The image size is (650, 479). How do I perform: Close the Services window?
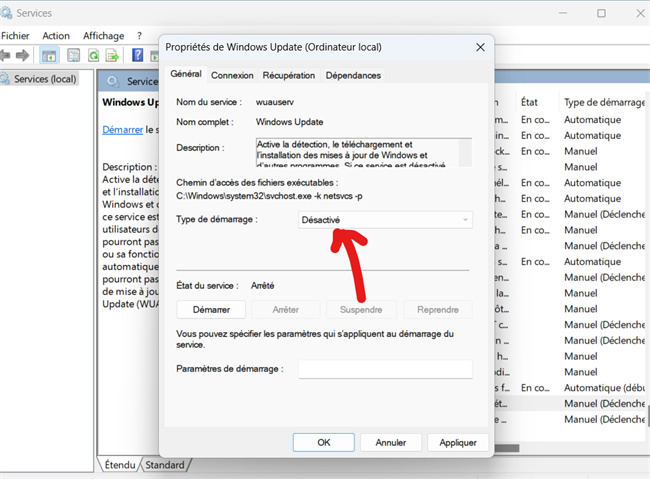[640, 13]
